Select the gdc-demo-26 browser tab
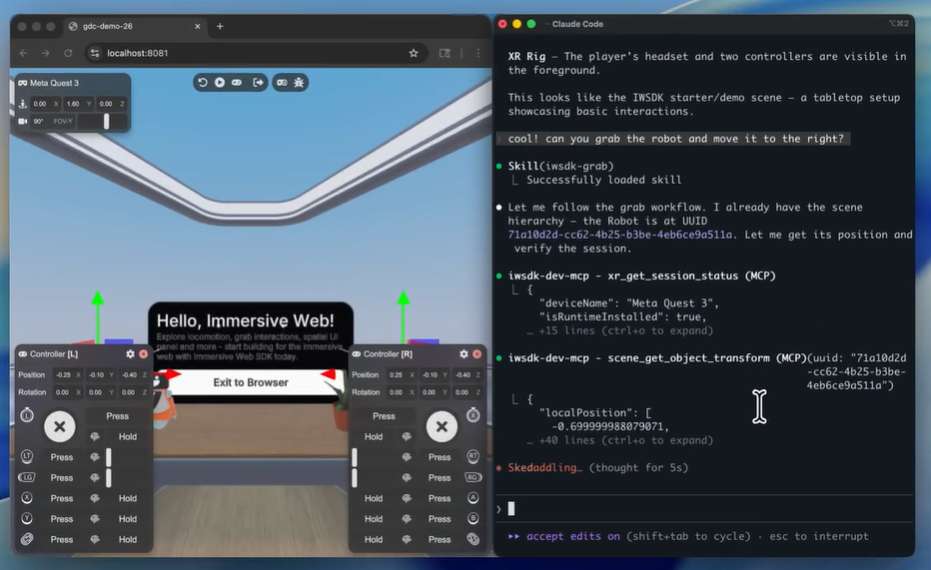 tap(130, 26)
